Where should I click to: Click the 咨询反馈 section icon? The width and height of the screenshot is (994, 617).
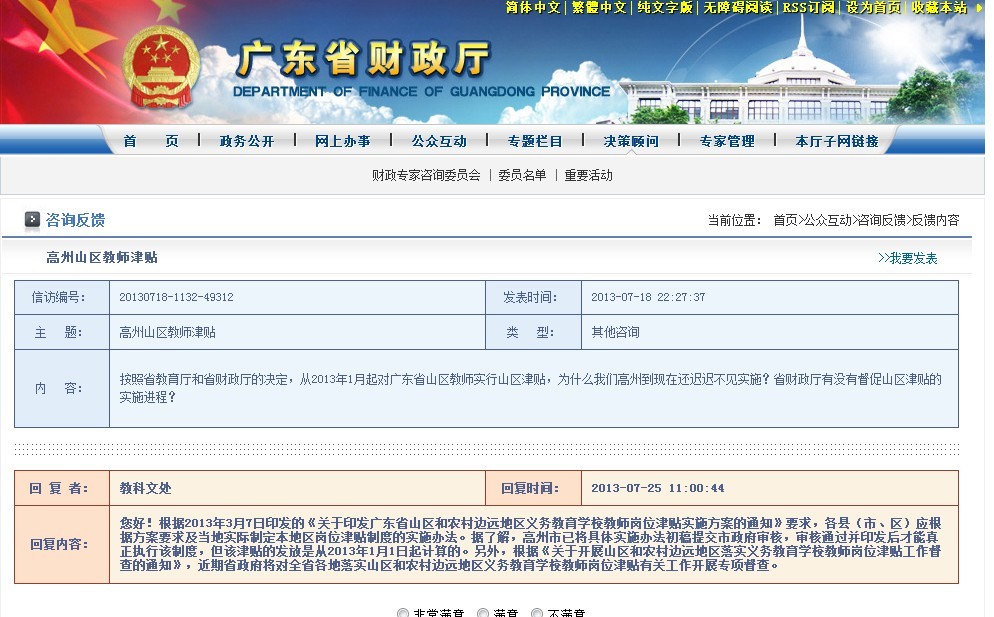click(33, 220)
